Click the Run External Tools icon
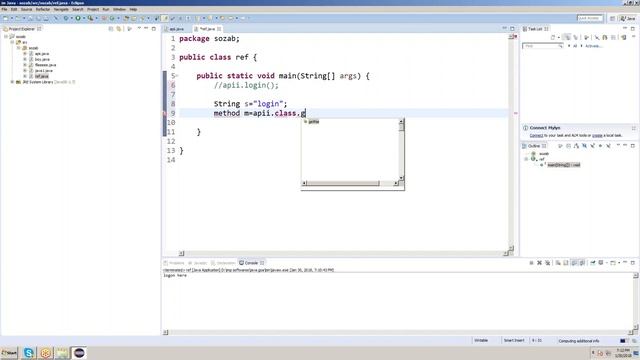This screenshot has height=360, width=640. pos(90,18)
